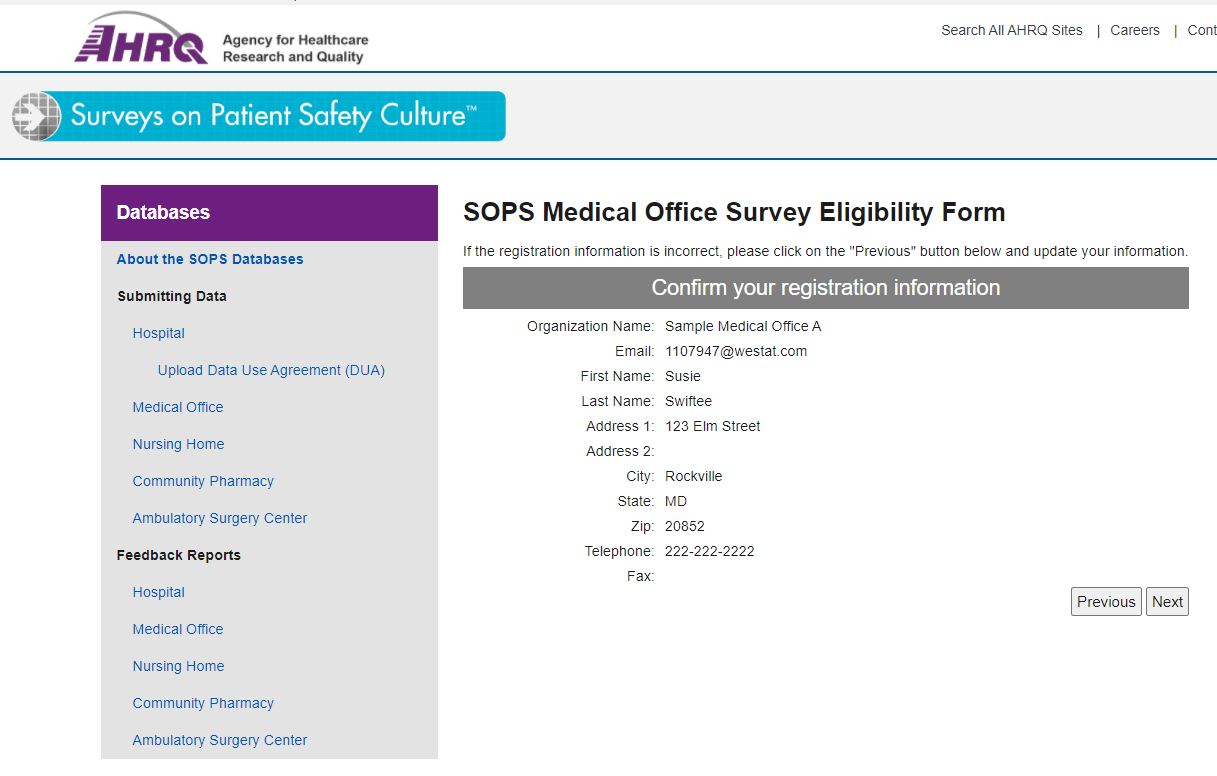Select Nursing Home under Feedback Reports
This screenshot has height=776, width=1217.
click(178, 666)
